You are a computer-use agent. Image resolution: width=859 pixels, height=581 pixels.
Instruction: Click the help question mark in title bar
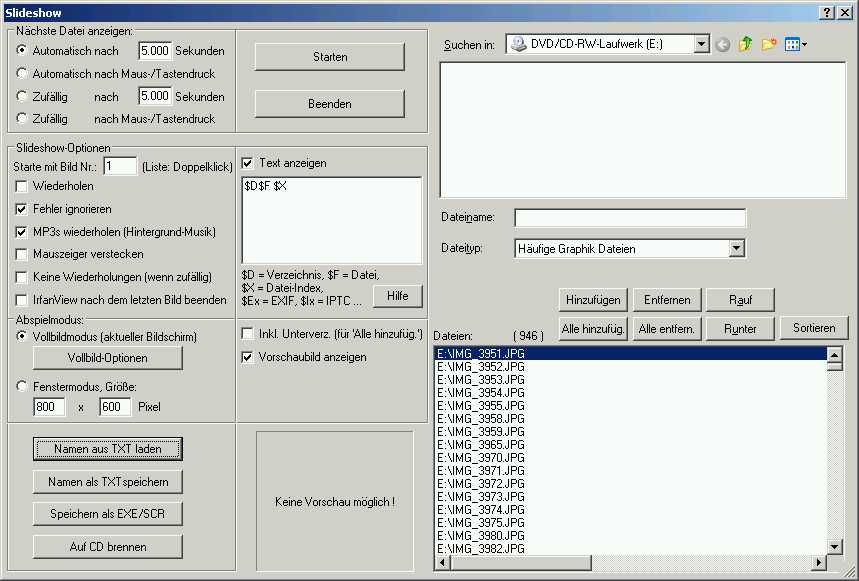(x=827, y=12)
